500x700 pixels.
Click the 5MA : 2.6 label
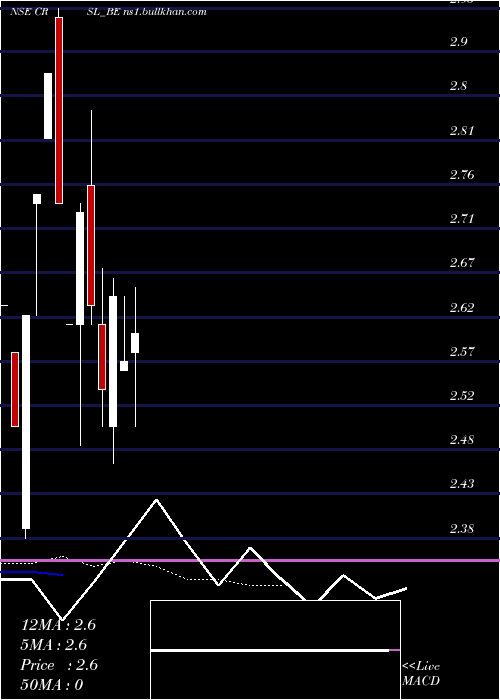coord(54,645)
